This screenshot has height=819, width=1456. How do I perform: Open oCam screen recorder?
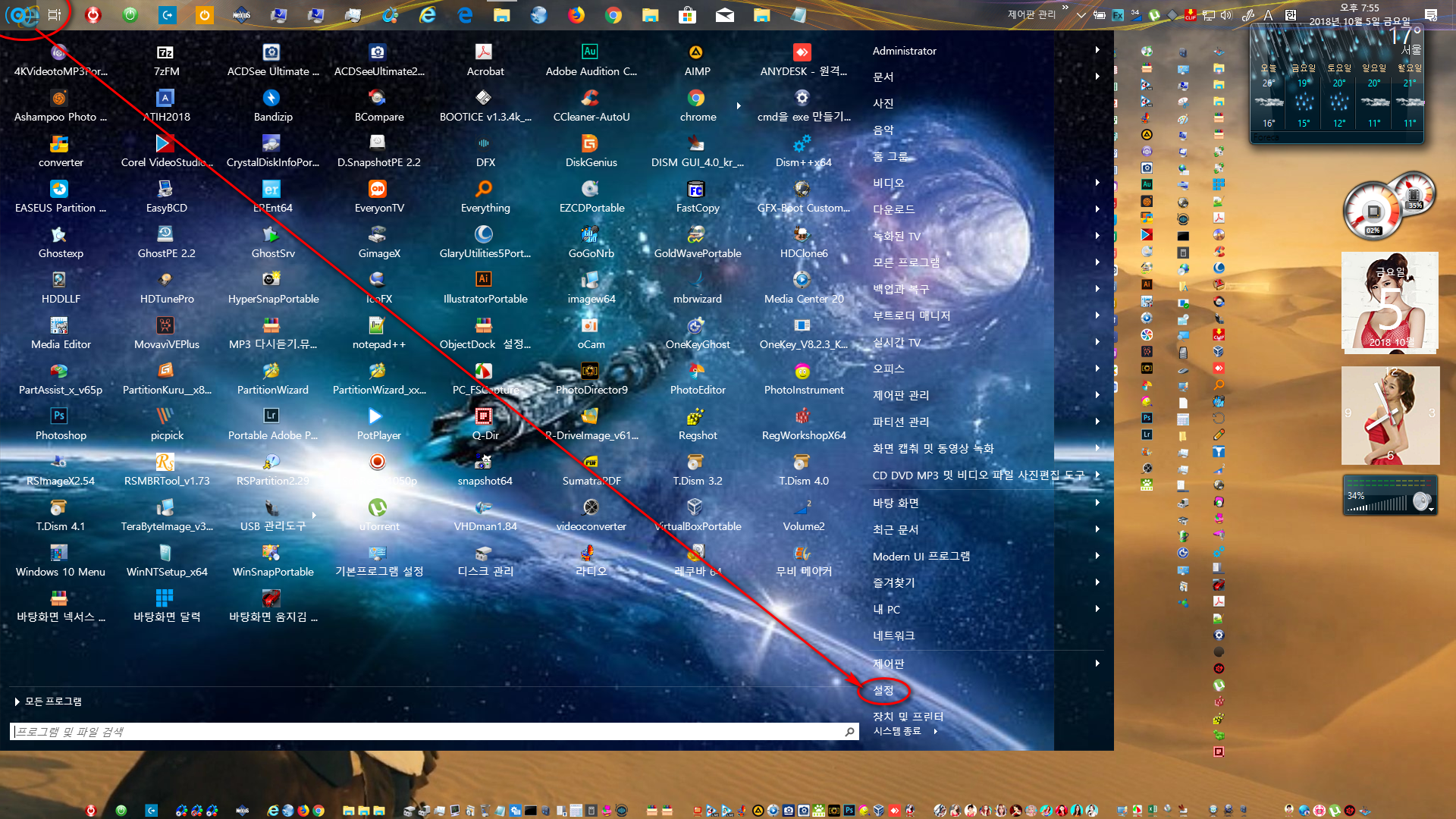pyautogui.click(x=591, y=334)
